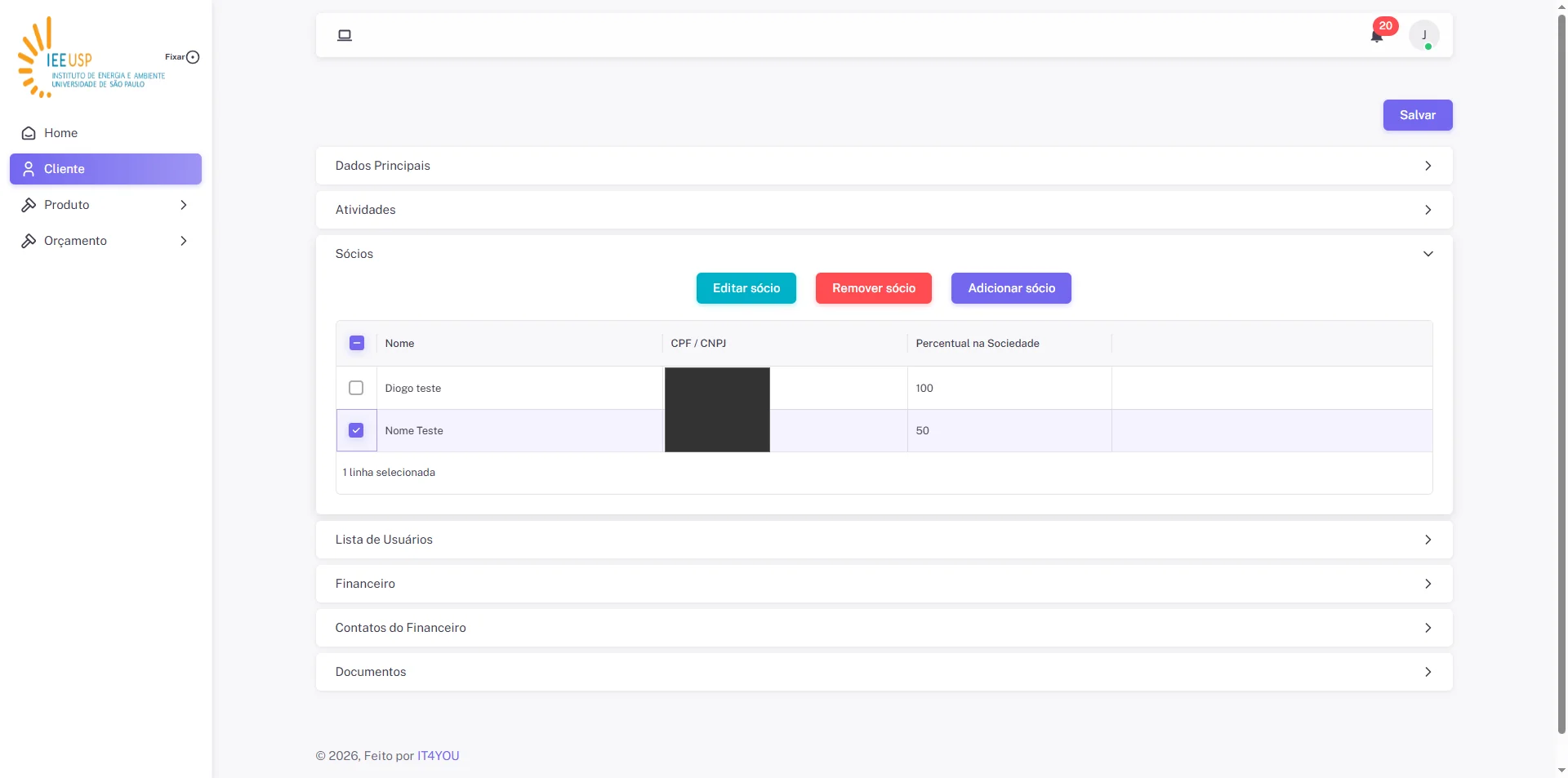Expand the Atividades section chevron
Screen dimensions: 1568x778
pyautogui.click(x=1428, y=210)
